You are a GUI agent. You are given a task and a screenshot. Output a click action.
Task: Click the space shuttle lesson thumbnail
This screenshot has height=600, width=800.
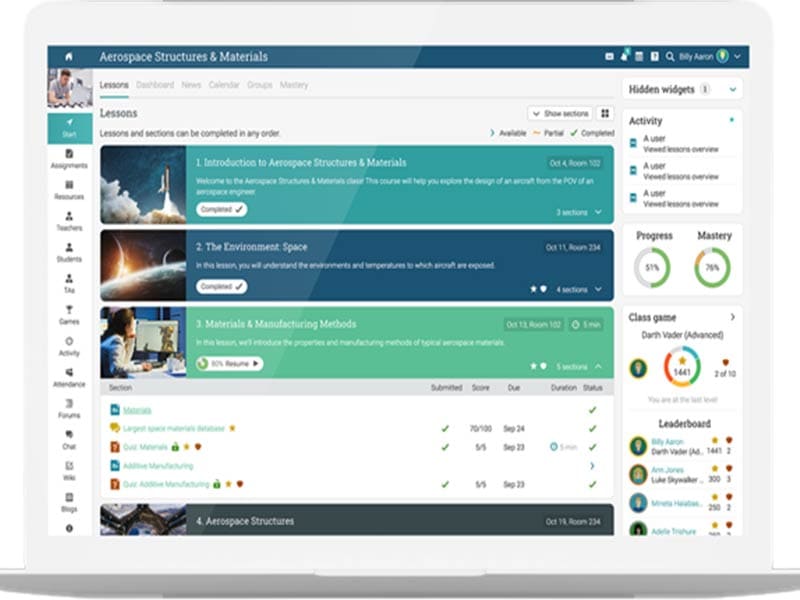(x=143, y=185)
